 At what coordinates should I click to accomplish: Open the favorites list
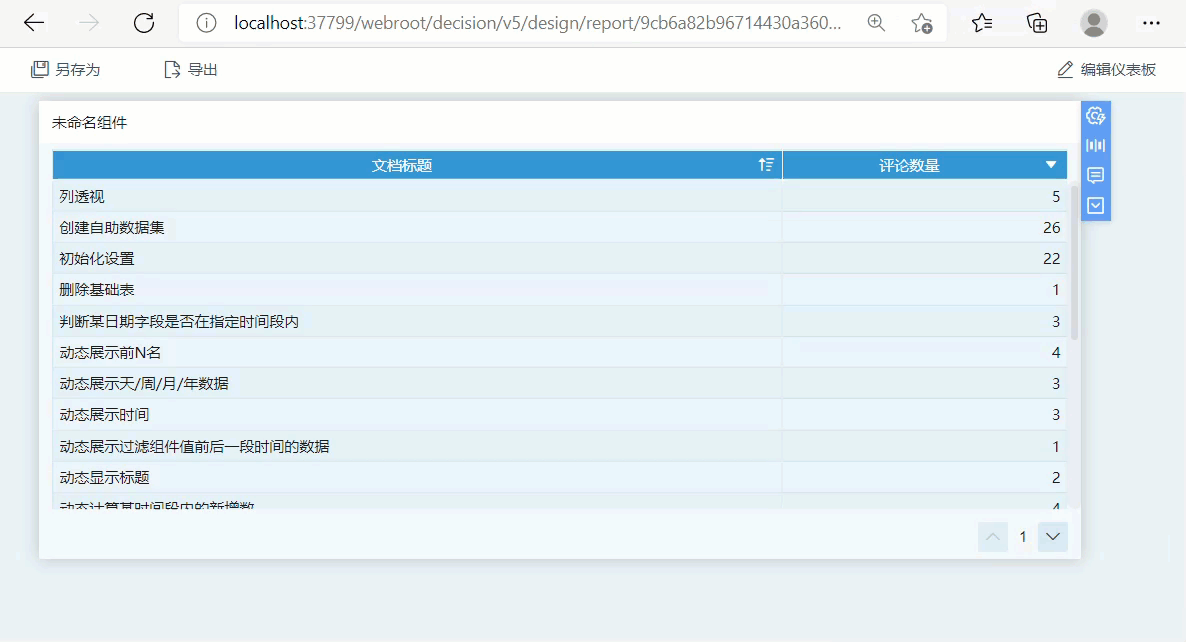pos(982,23)
